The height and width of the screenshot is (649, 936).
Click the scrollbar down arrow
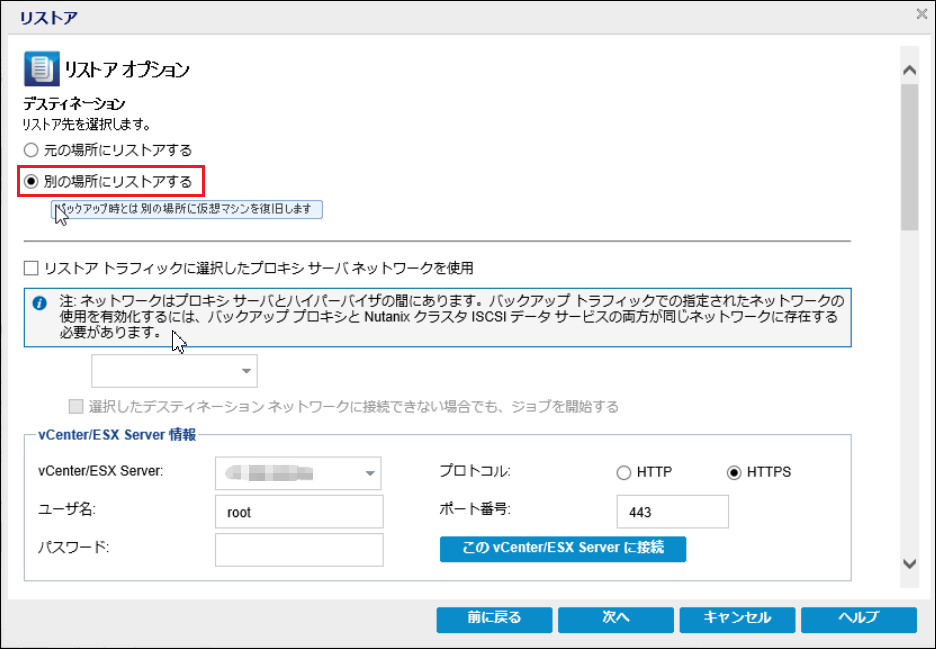click(909, 564)
